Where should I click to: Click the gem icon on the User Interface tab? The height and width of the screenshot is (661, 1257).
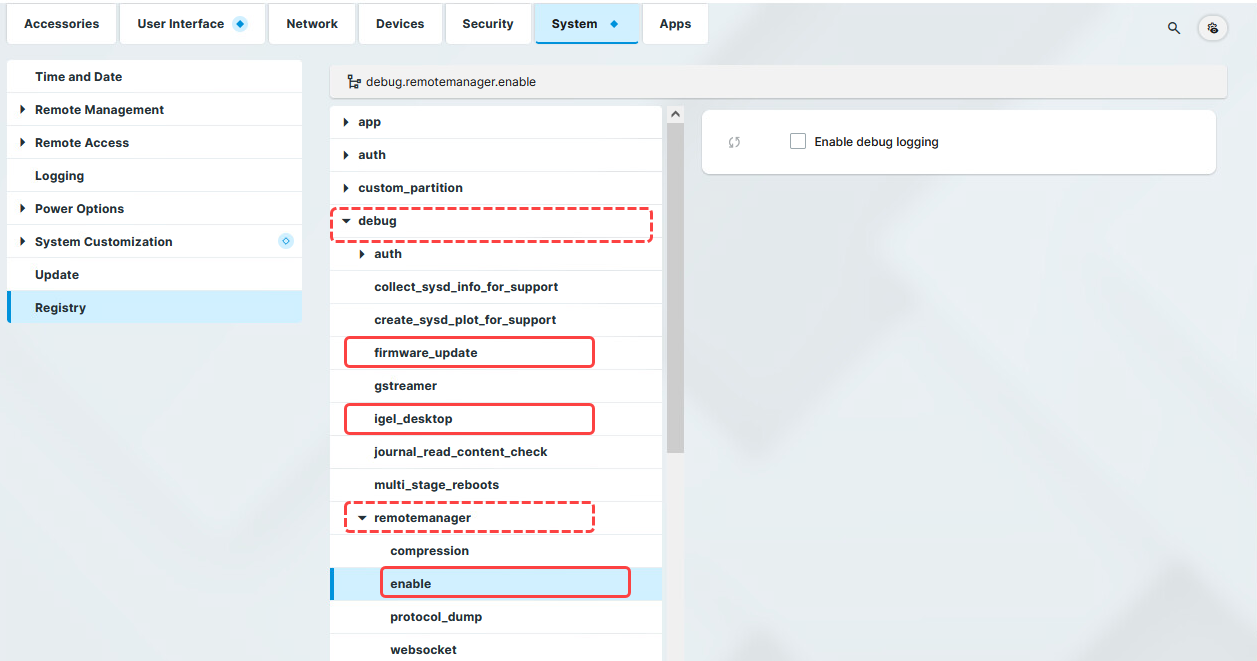(237, 22)
